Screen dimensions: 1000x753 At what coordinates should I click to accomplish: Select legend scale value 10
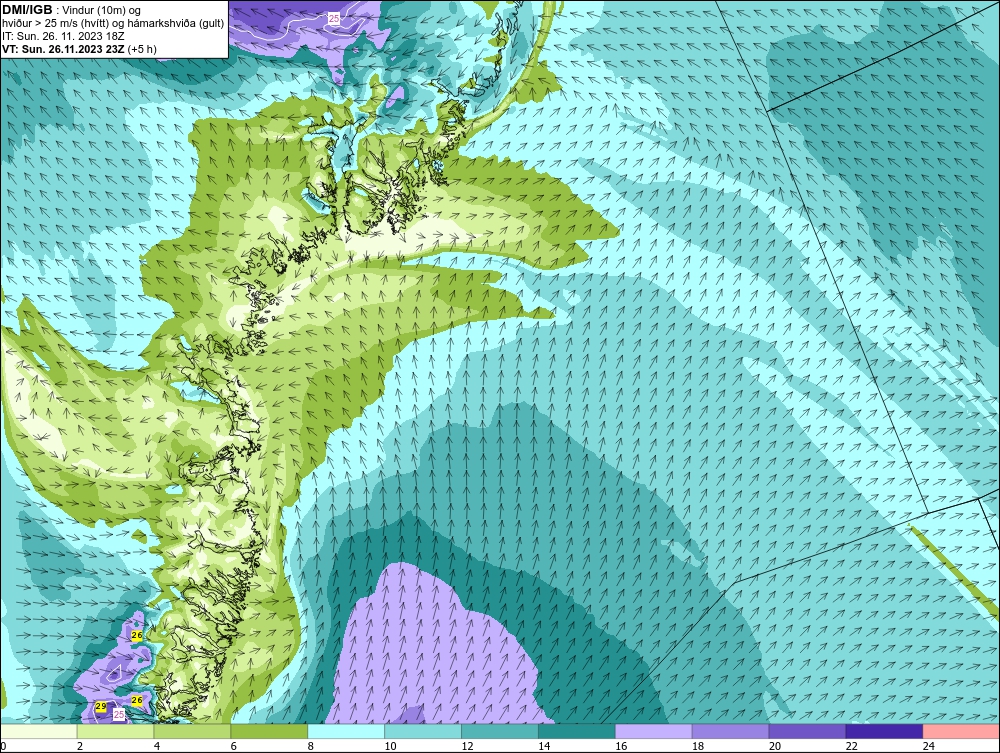tap(390, 746)
